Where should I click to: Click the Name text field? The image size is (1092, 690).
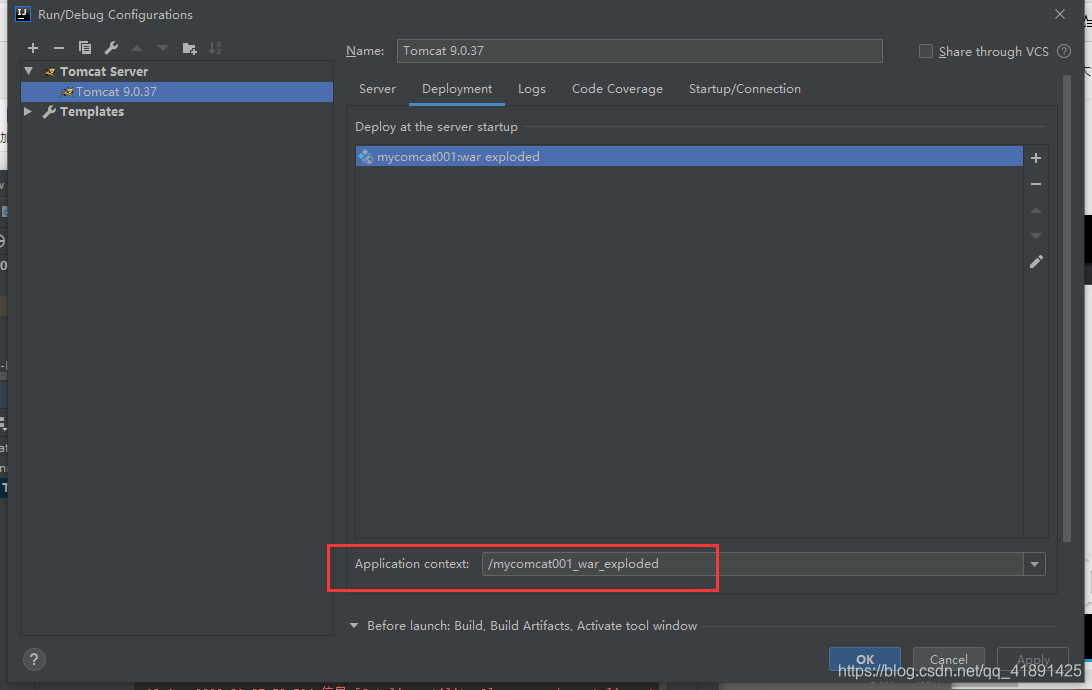(x=640, y=51)
